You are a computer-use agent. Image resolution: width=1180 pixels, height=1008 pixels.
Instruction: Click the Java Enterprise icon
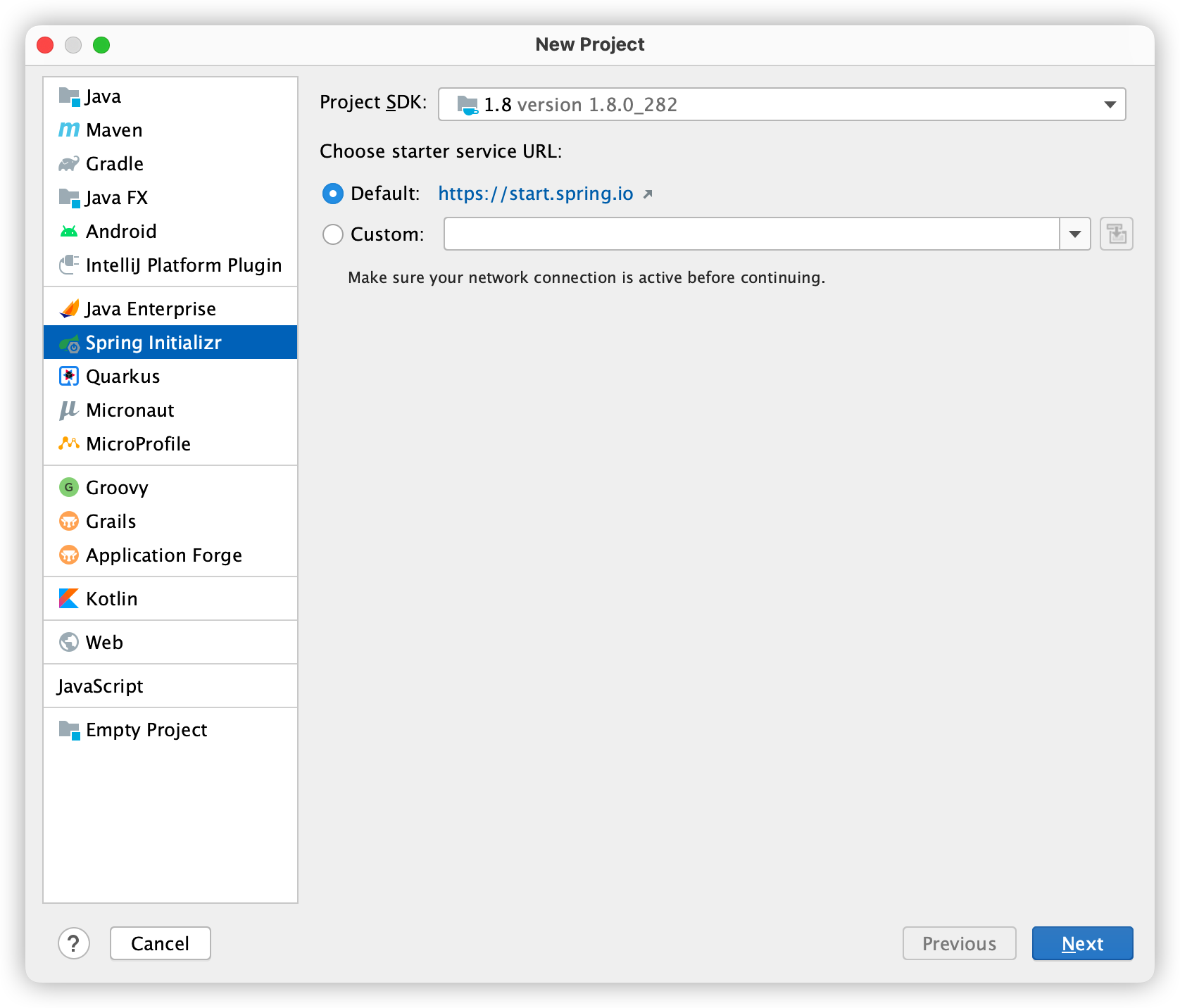point(69,309)
